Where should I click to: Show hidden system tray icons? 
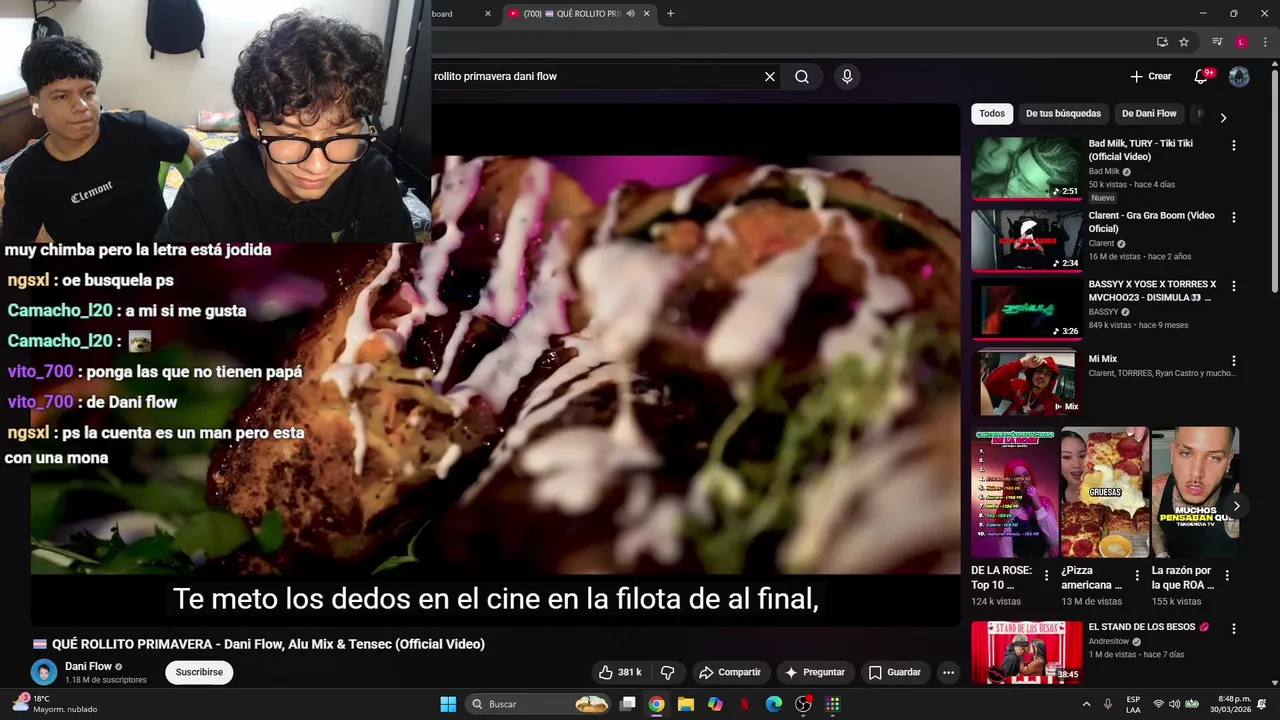coord(1087,704)
